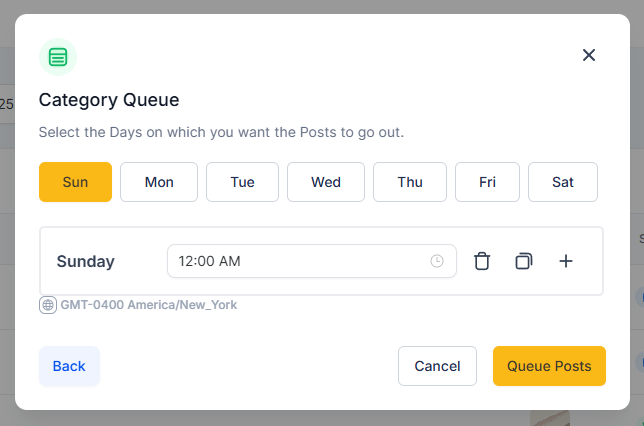Click the Sunday row label
Viewport: 644px width, 426px height.
click(86, 262)
